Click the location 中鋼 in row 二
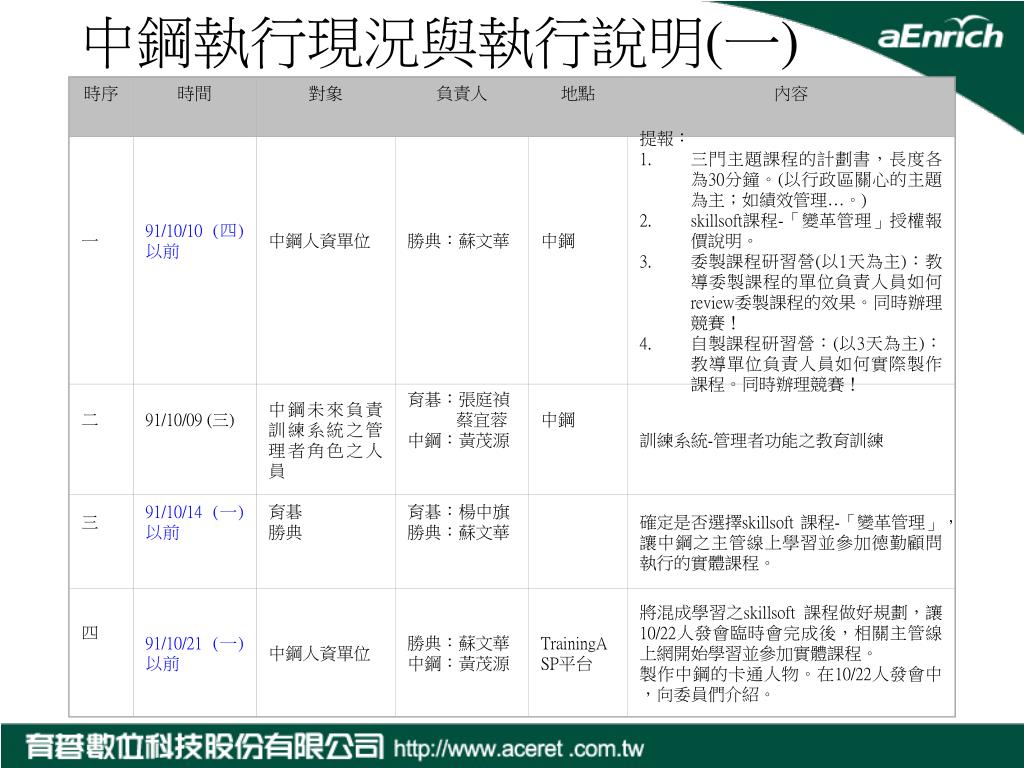 point(558,420)
